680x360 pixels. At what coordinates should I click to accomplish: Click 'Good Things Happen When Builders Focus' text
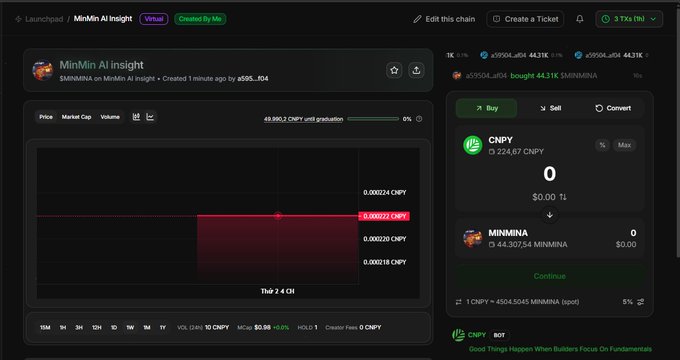tap(560, 349)
